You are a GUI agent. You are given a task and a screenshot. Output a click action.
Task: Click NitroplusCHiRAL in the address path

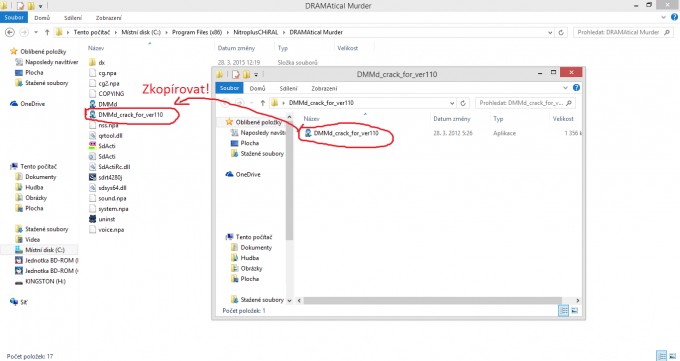(255, 32)
